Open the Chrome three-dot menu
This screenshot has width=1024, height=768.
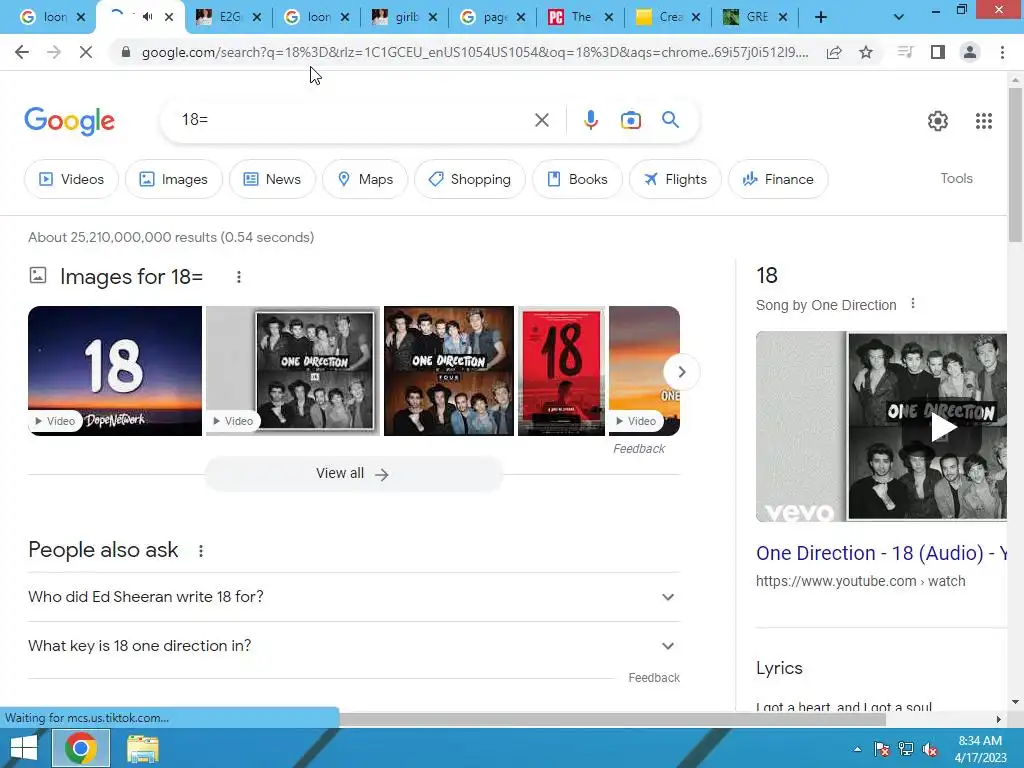(1002, 52)
